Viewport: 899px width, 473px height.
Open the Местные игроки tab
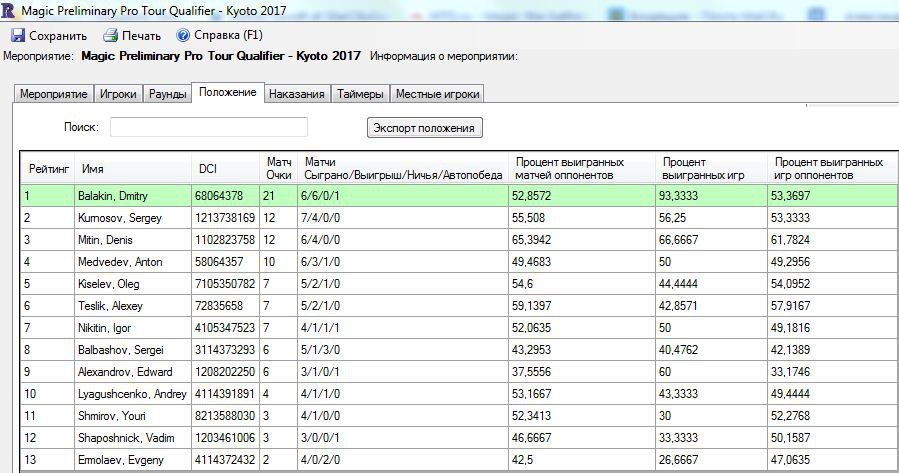tap(437, 94)
